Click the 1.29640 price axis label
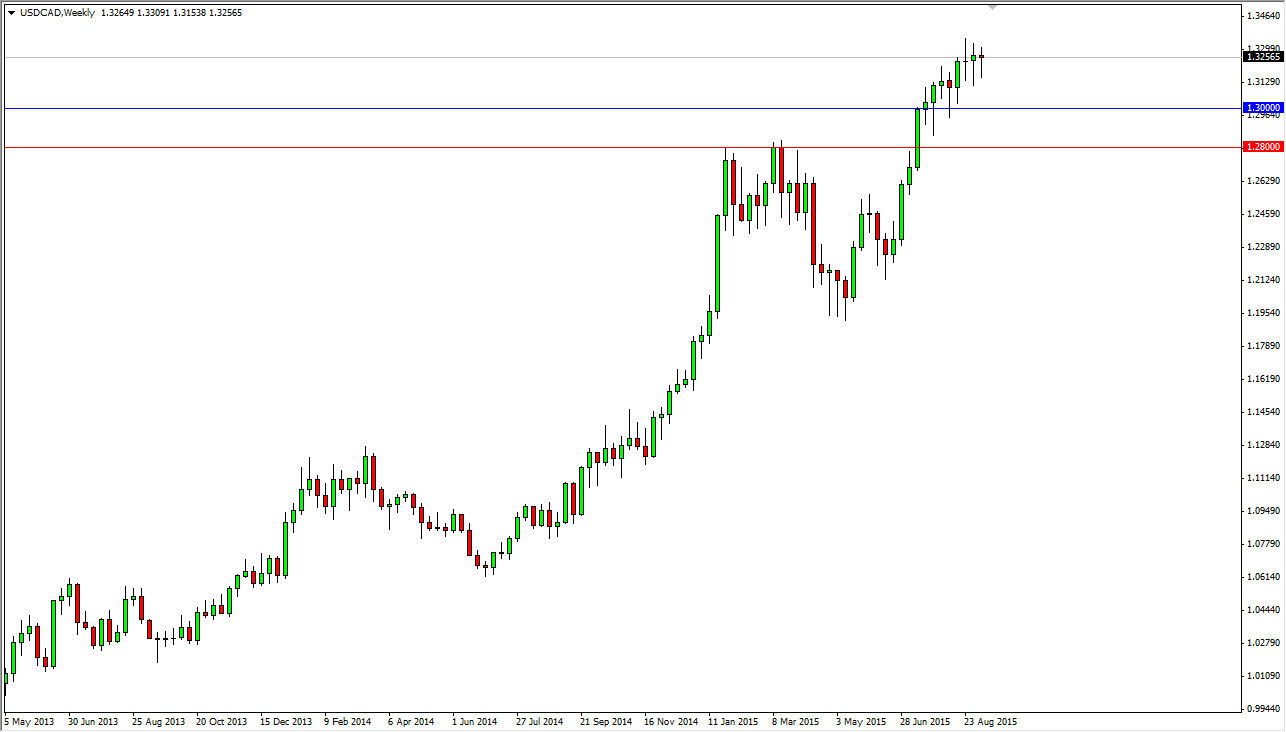1286x732 pixels. [1262, 114]
